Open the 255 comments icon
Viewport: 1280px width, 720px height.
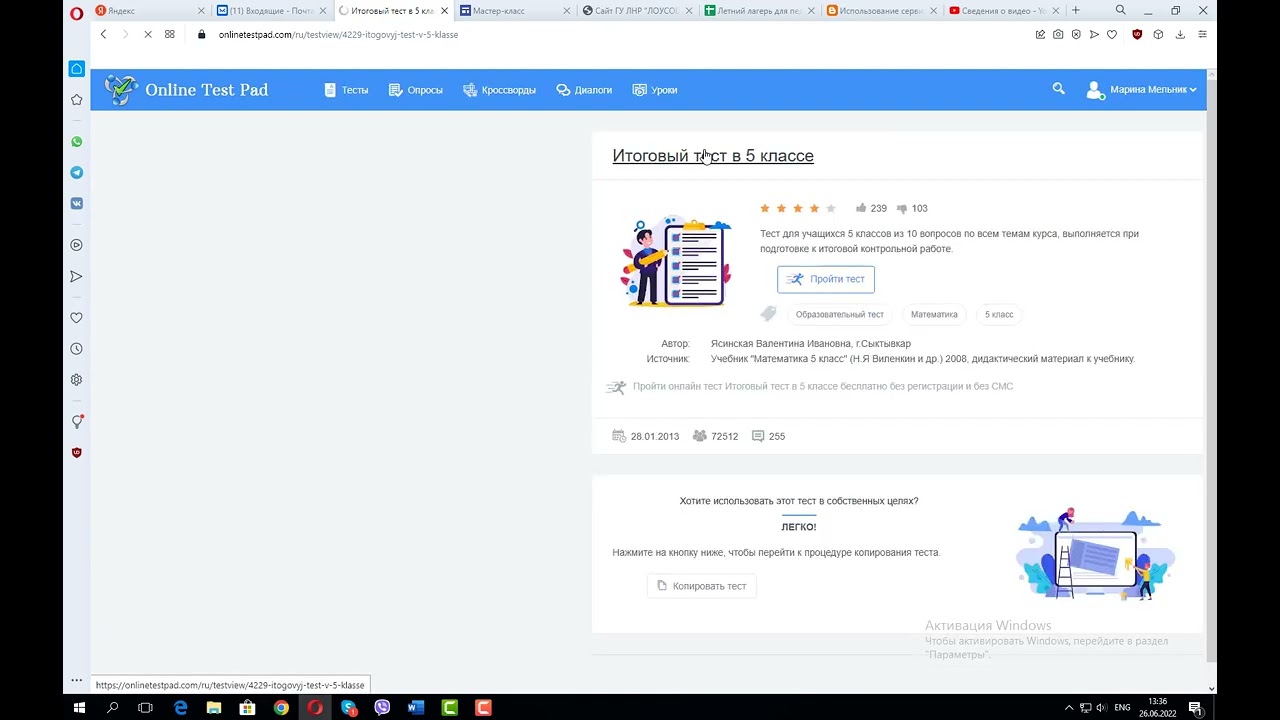pos(758,436)
